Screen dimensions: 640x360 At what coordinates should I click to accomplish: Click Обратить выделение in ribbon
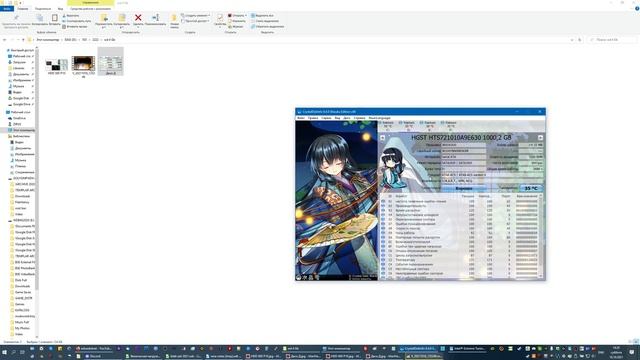(x=267, y=27)
